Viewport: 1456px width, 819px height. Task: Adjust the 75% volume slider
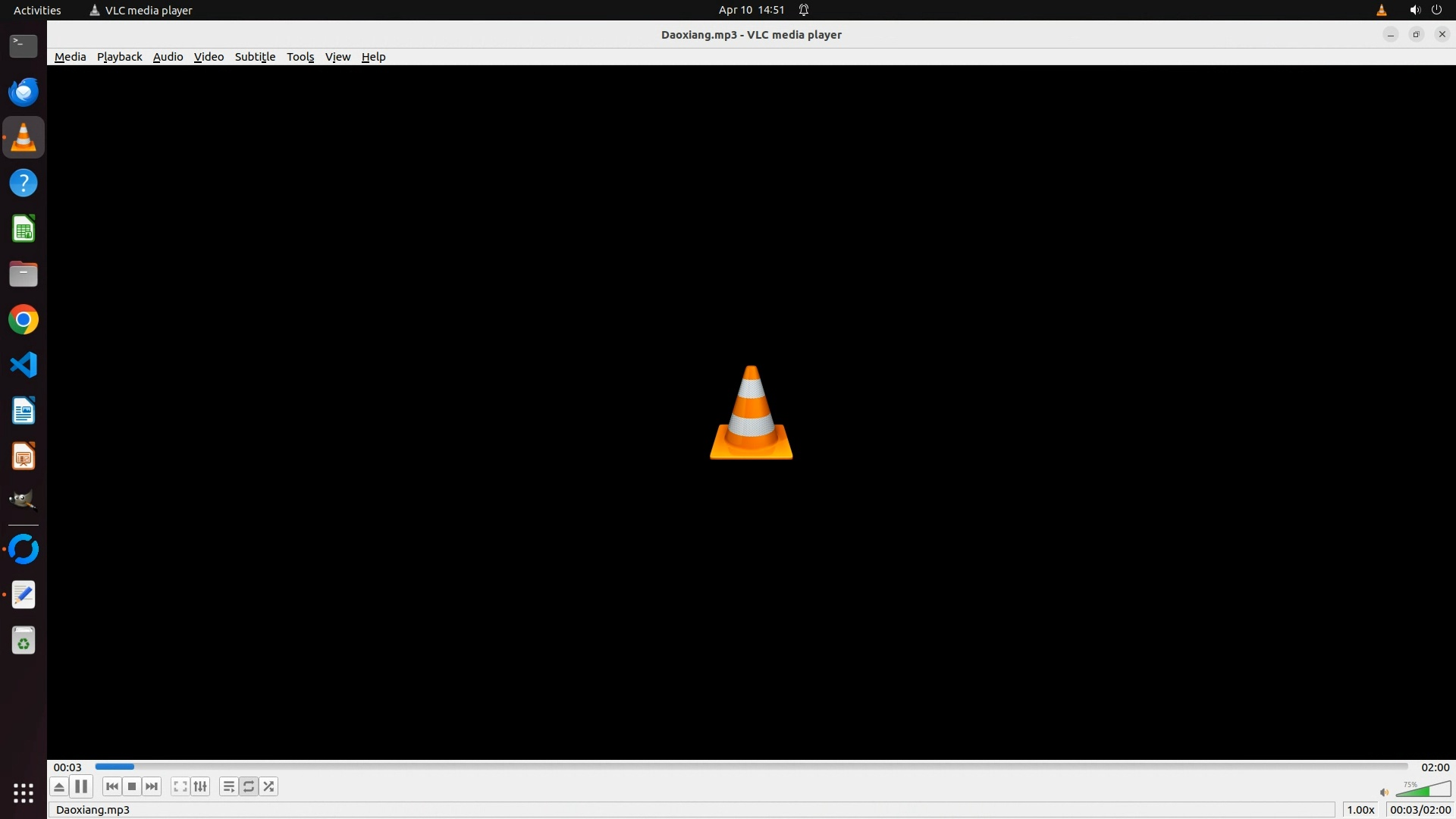(1423, 790)
